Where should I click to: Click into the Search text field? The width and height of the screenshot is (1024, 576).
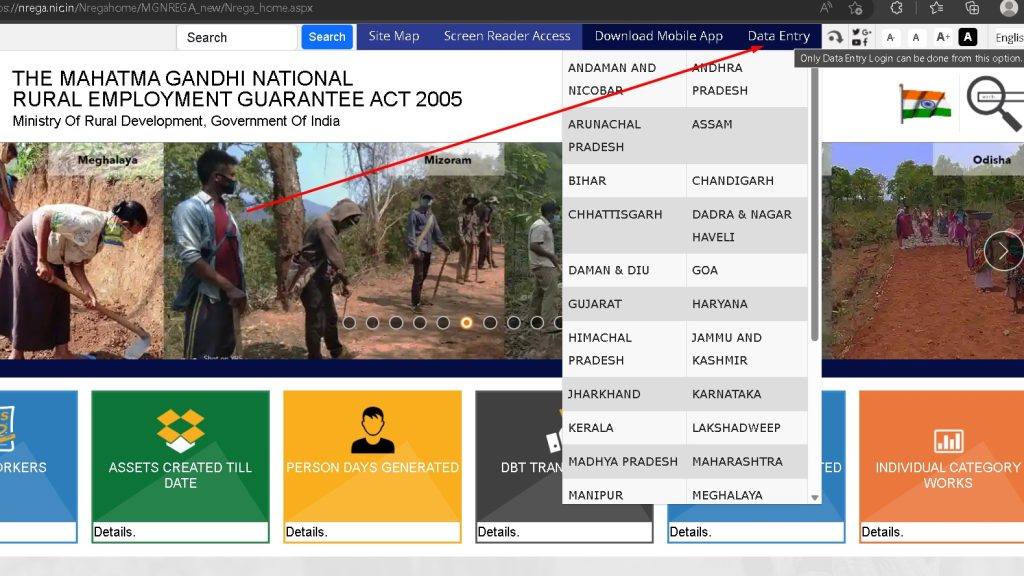coord(236,37)
